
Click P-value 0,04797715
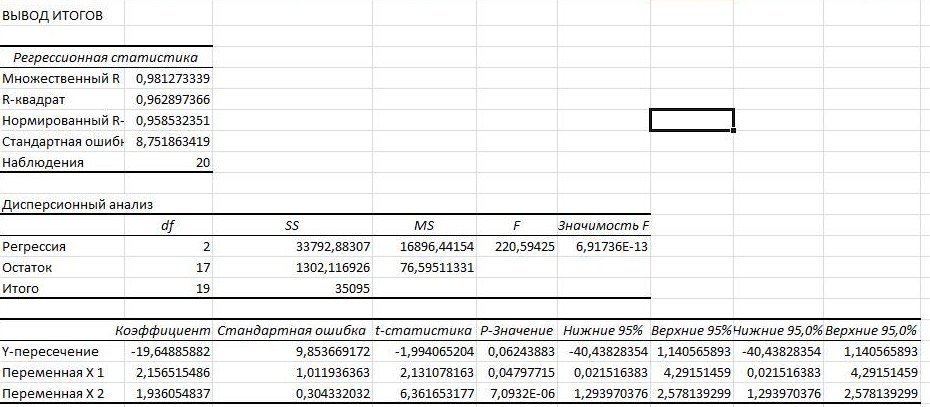(517, 373)
